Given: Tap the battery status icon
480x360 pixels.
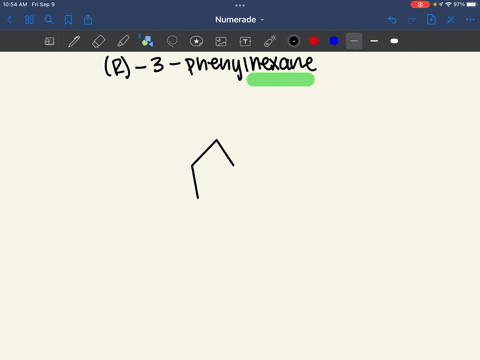Looking at the screenshot, I should pos(472,4).
